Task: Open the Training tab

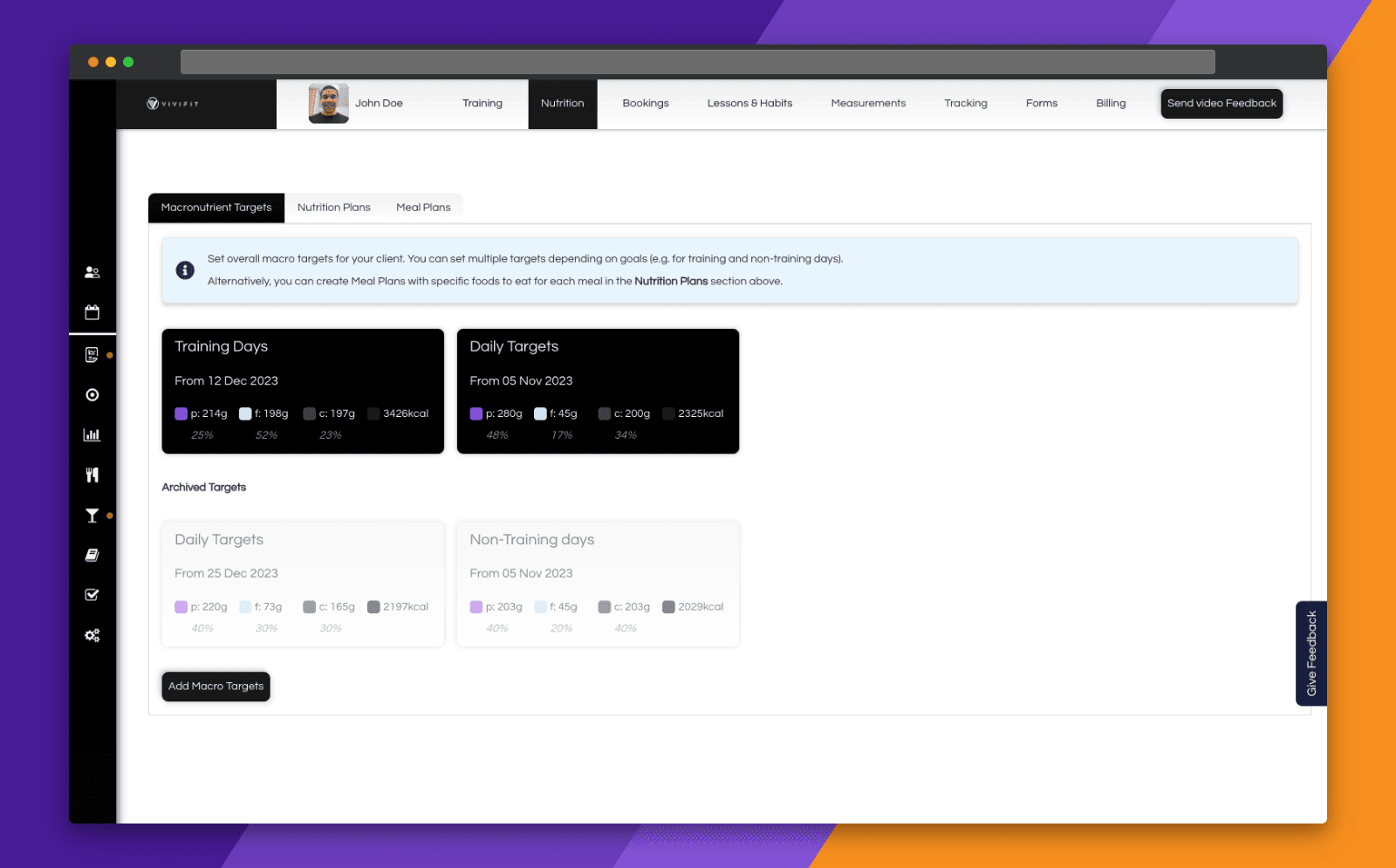Action: [482, 104]
